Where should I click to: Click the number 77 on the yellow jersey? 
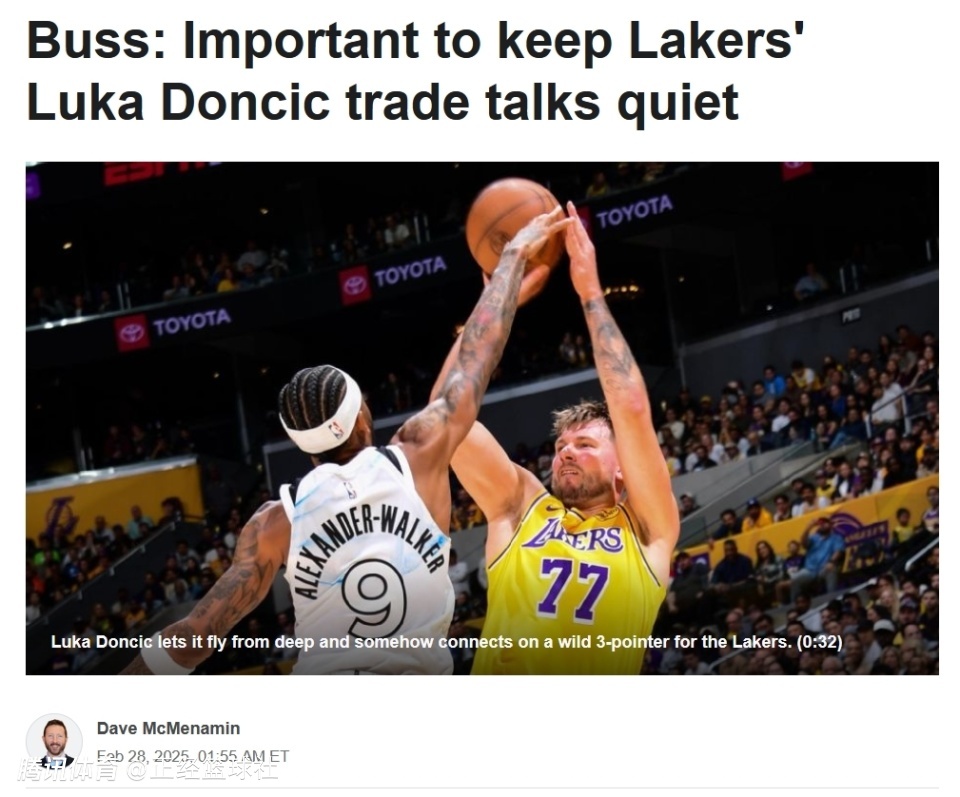pyautogui.click(x=573, y=589)
